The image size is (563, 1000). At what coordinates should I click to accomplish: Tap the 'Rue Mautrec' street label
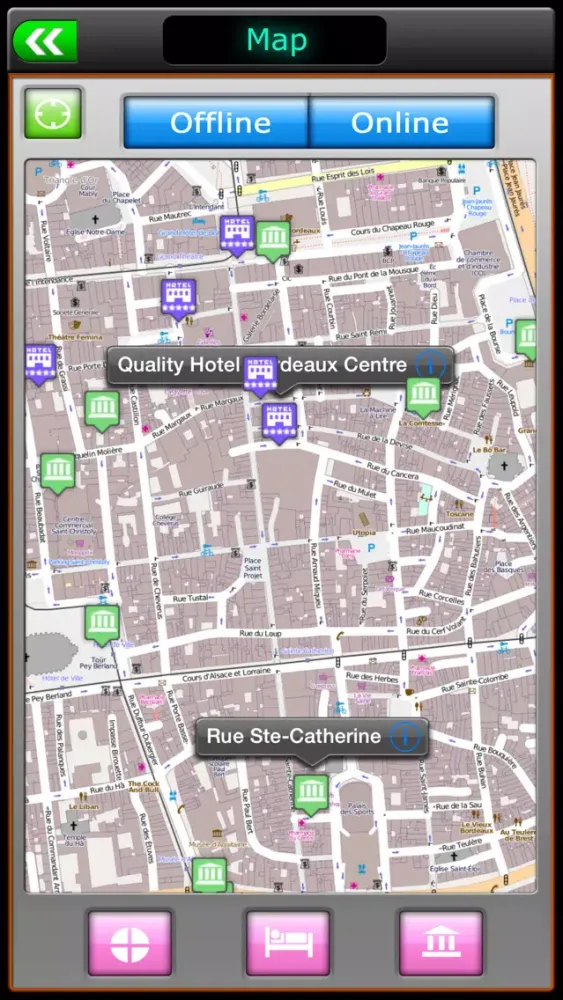click(x=170, y=217)
